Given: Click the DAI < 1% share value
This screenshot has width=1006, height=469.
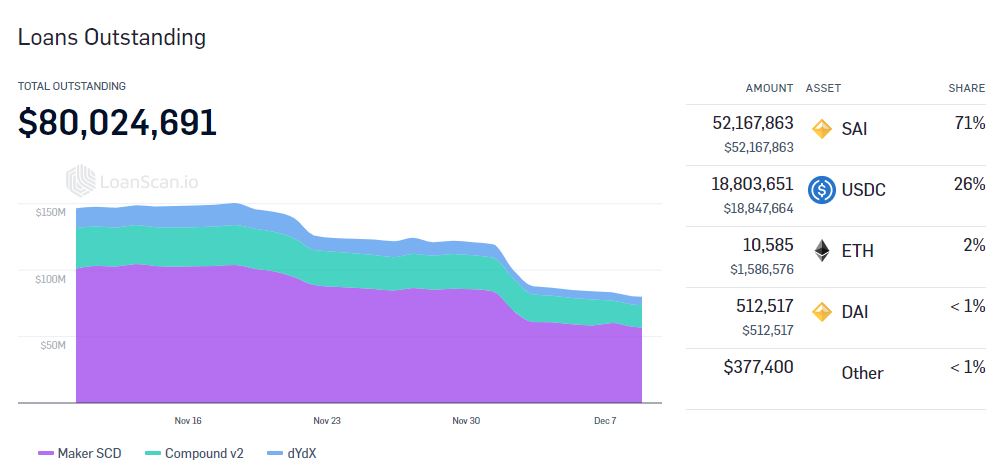Looking at the screenshot, I should point(968,306).
